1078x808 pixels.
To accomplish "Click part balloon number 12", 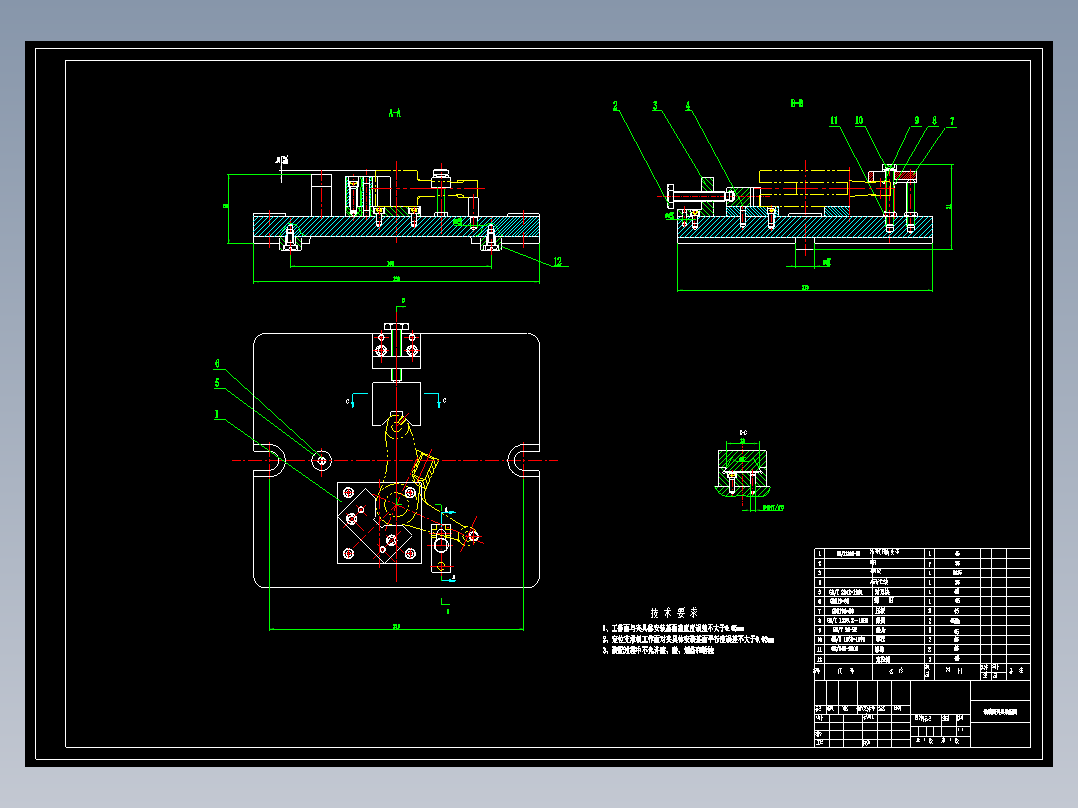I will [558, 261].
